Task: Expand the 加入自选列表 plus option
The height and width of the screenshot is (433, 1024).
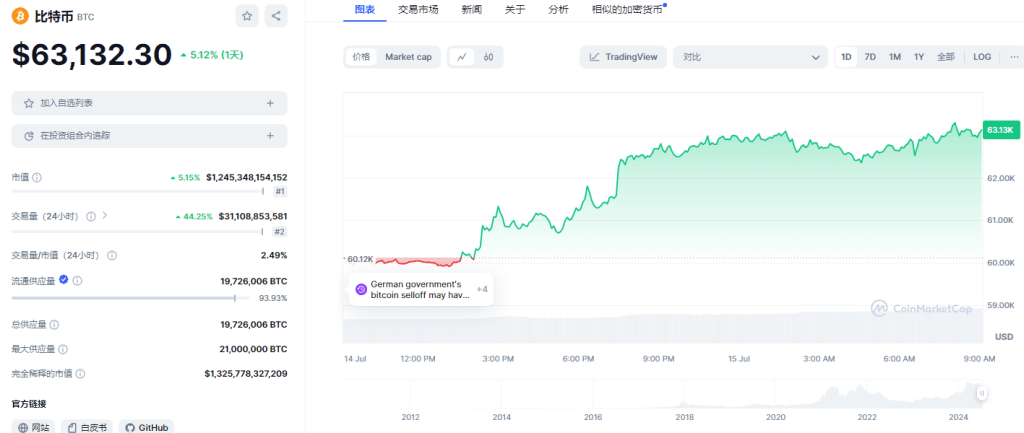Action: [270, 103]
